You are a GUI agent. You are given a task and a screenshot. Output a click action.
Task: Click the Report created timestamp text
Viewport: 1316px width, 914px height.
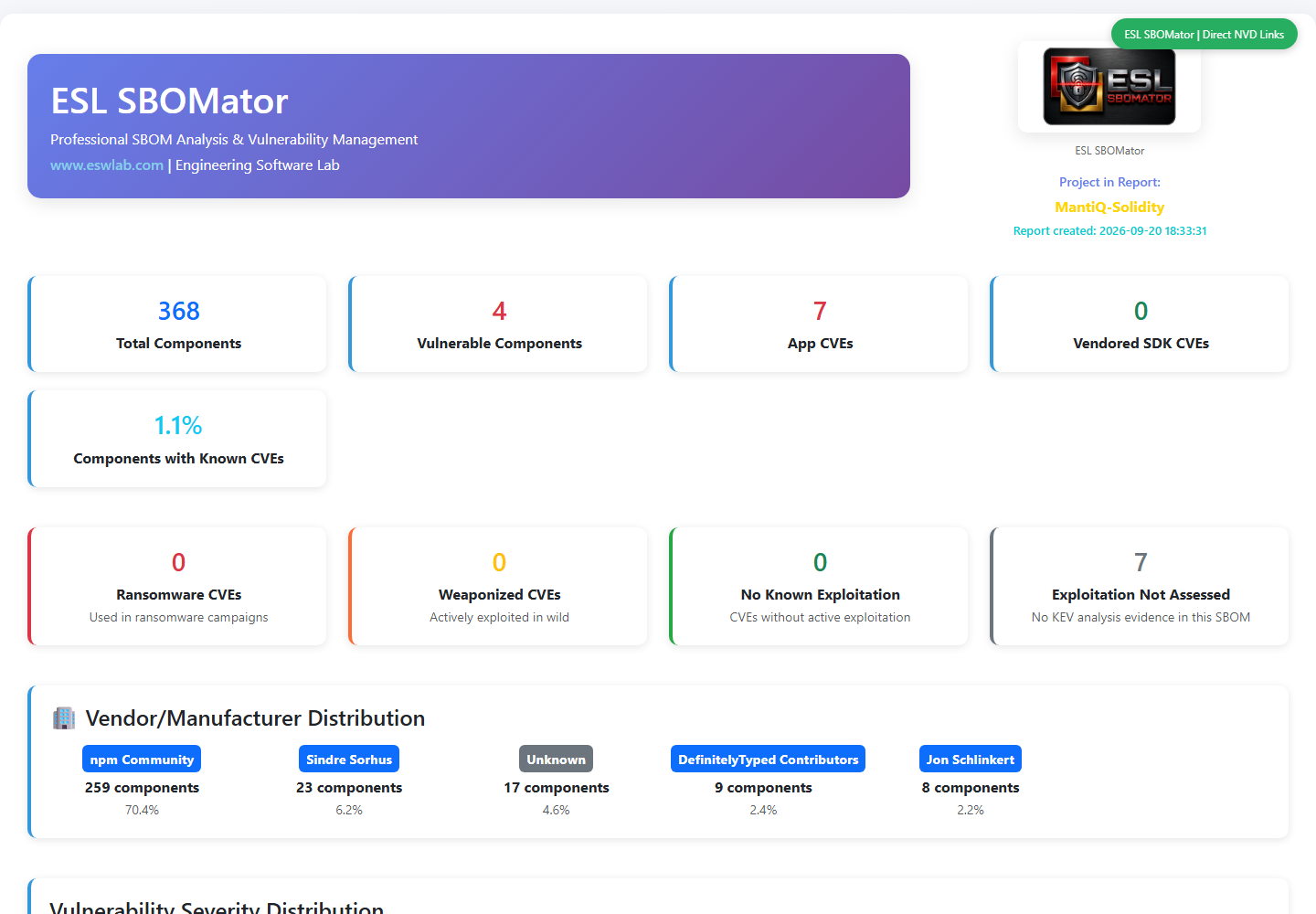click(x=1109, y=231)
